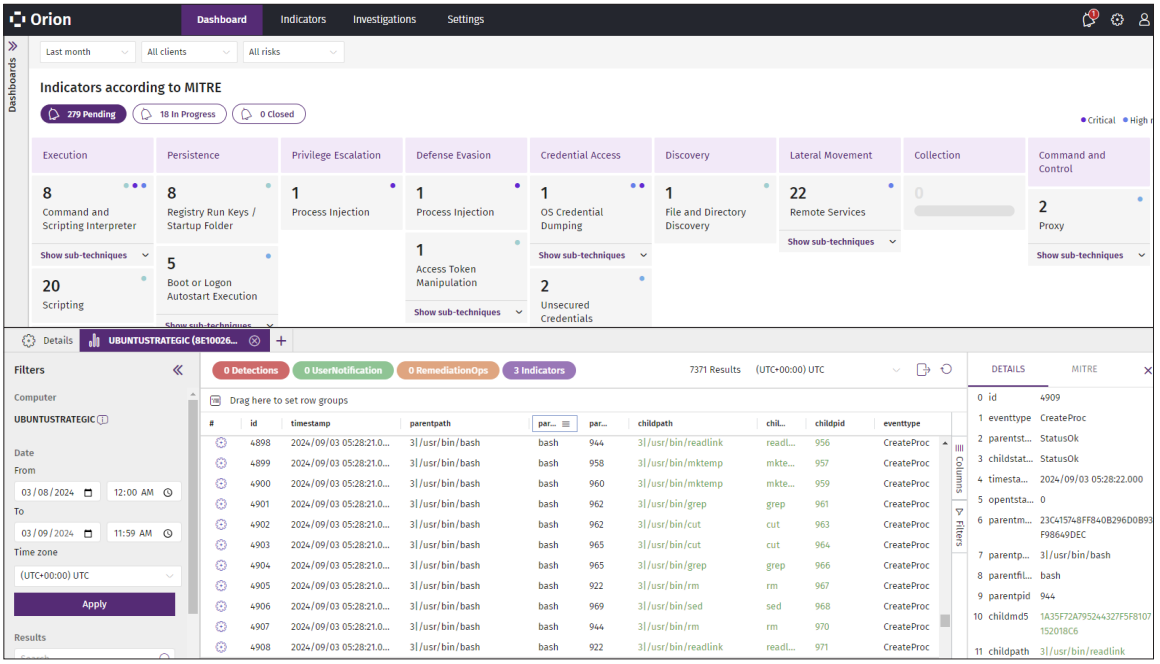Click the row icon for id 4901
The width and height of the screenshot is (1160, 664).
pyautogui.click(x=220, y=504)
